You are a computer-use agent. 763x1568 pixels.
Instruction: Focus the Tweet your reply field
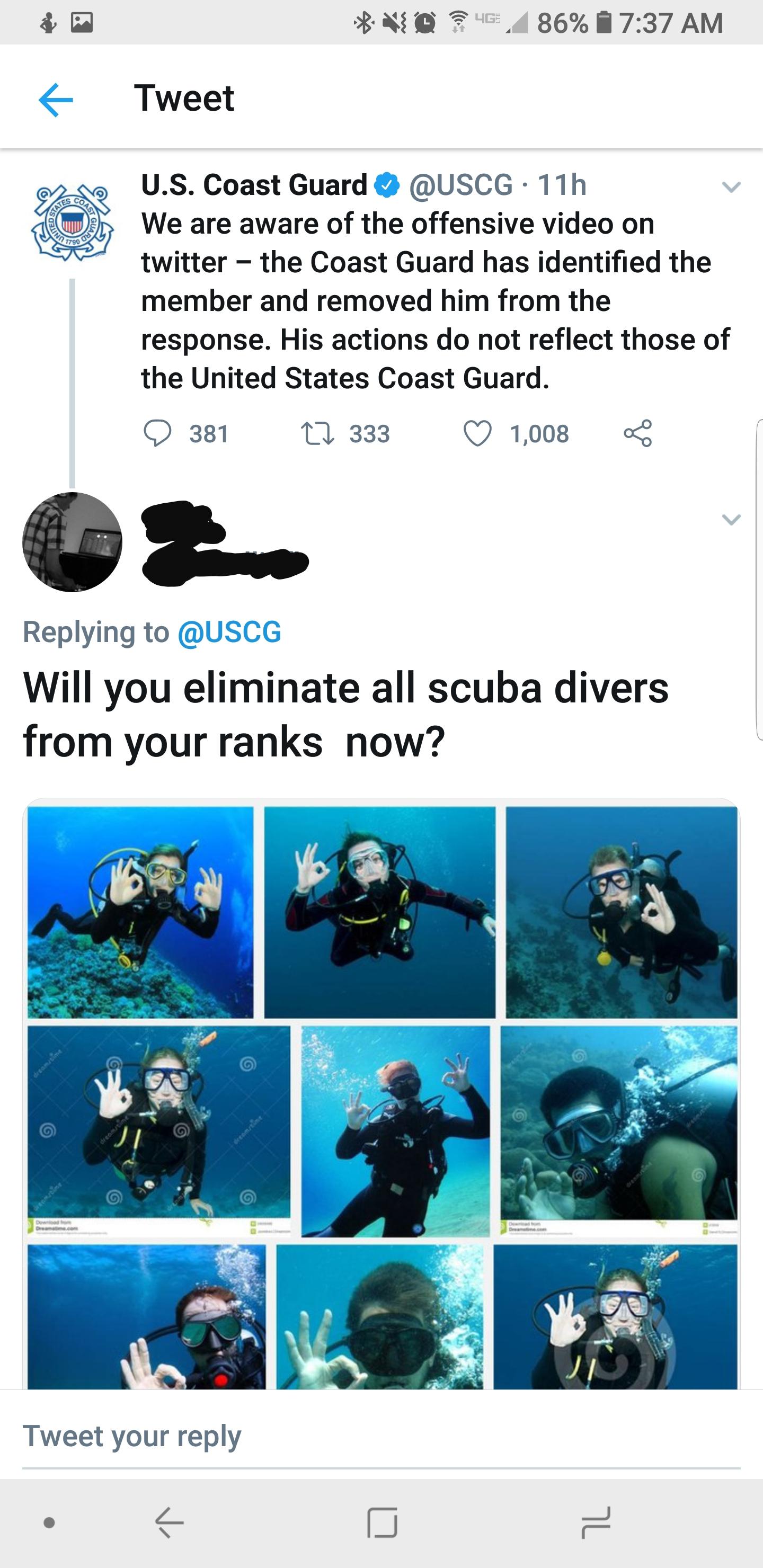point(381,1437)
